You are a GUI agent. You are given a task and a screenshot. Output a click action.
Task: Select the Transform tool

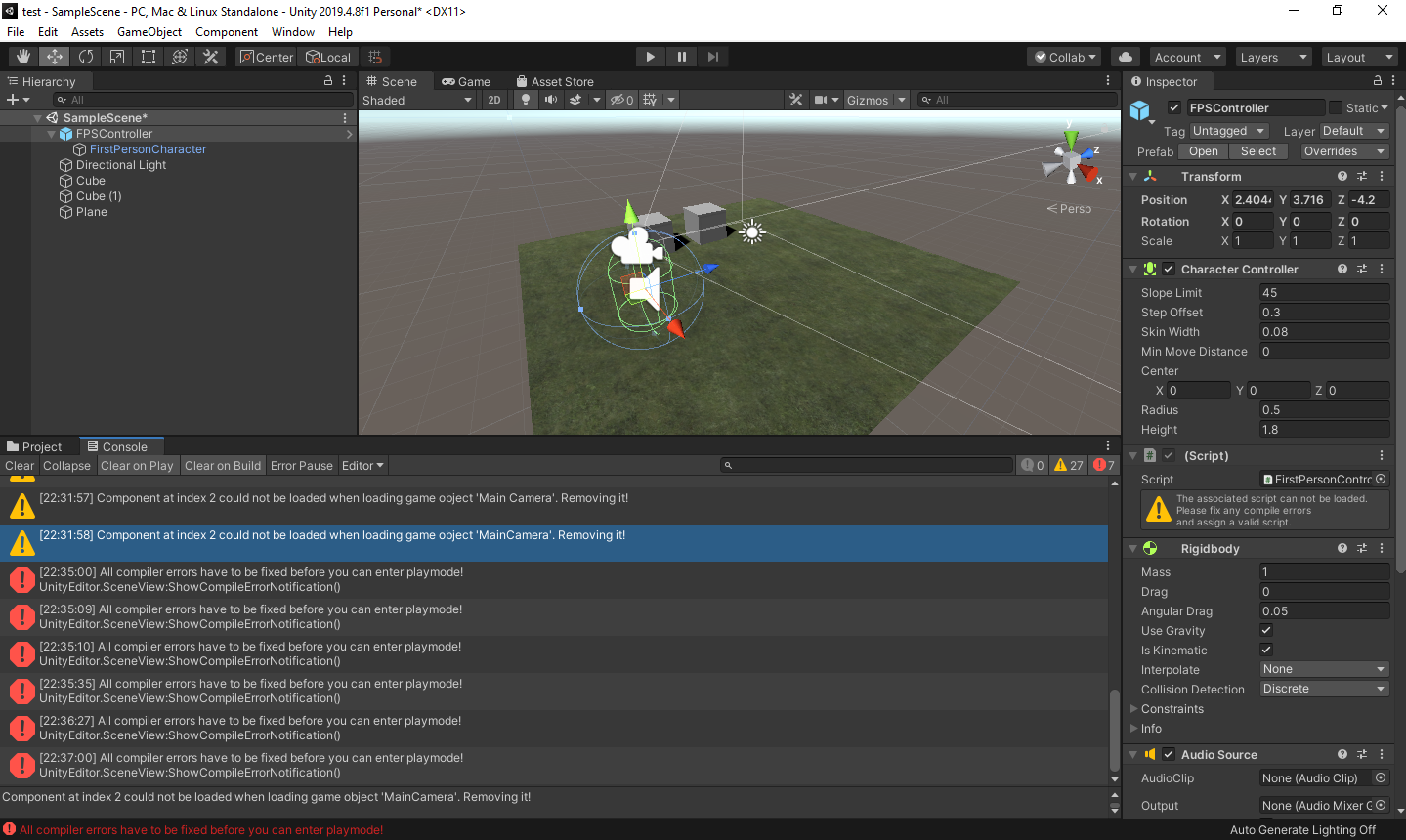pyautogui.click(x=180, y=57)
